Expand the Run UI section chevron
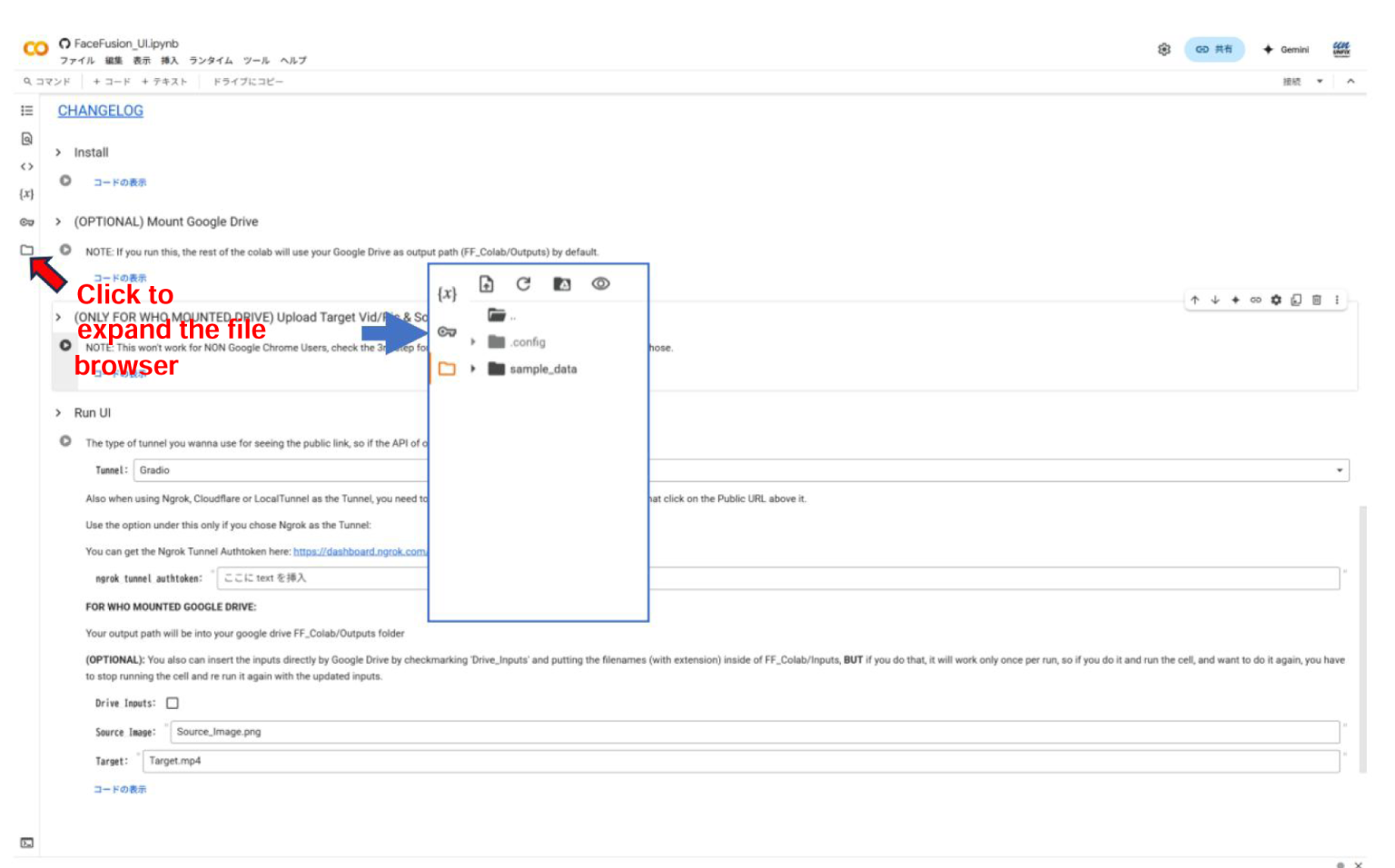This screenshot has height=868, width=1395. pyautogui.click(x=58, y=413)
